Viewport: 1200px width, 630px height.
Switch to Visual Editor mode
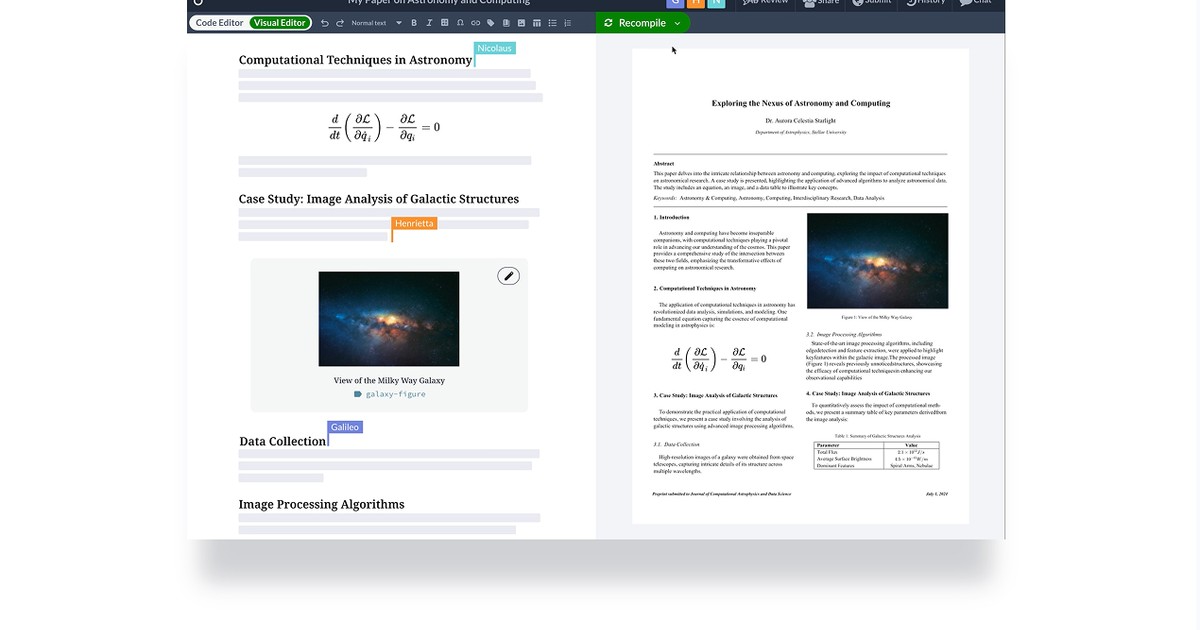coord(280,23)
